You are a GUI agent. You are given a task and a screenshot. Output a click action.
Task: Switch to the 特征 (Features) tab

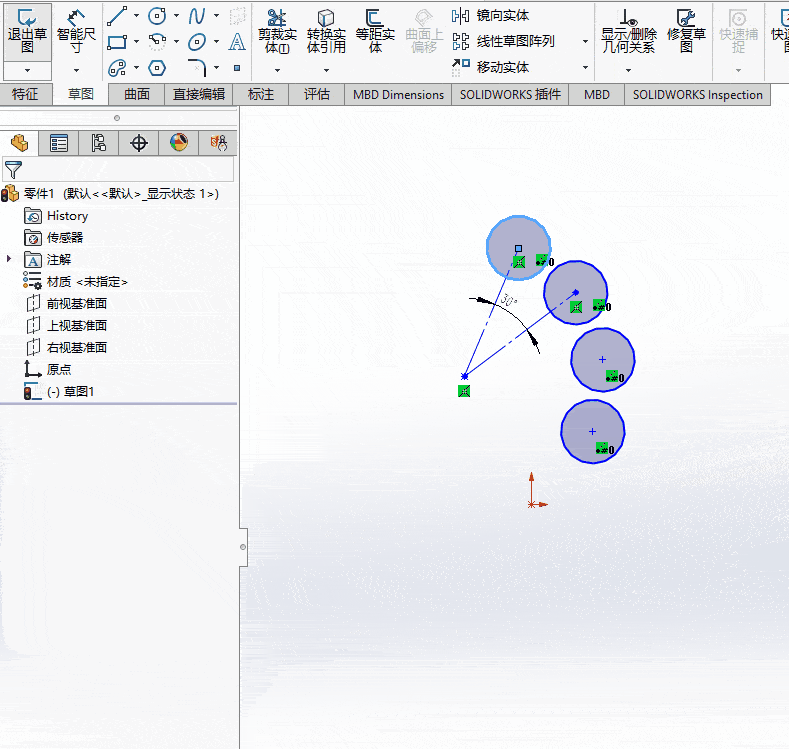[x=25, y=95]
